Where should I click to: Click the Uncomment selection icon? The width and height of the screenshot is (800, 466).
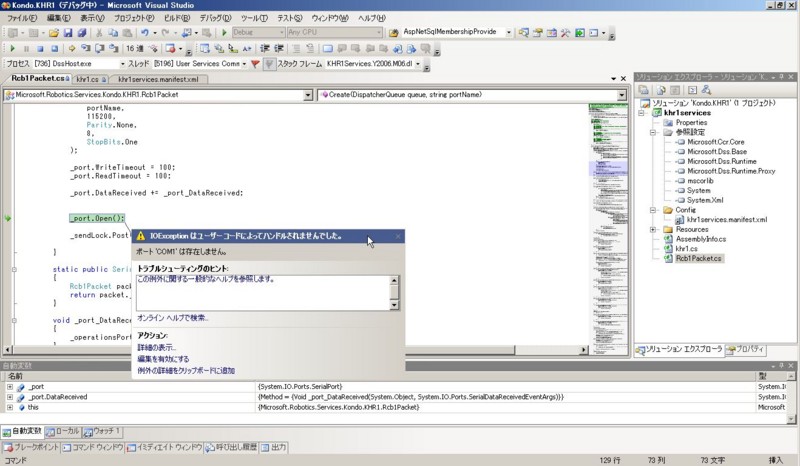pyautogui.click(x=310, y=48)
